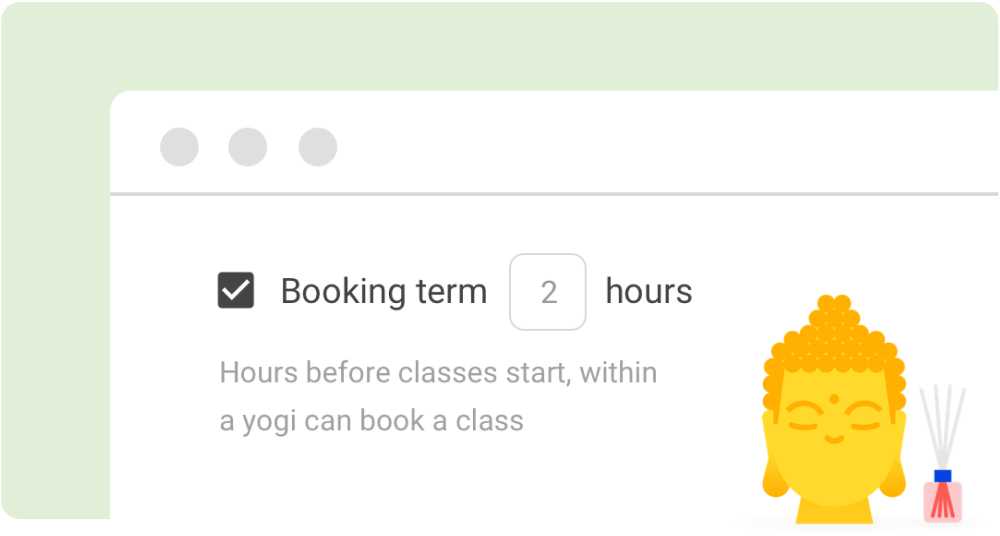Viewport: 1000px width, 536px height.
Task: Click the Buddha's left ear
Action: coord(773,460)
